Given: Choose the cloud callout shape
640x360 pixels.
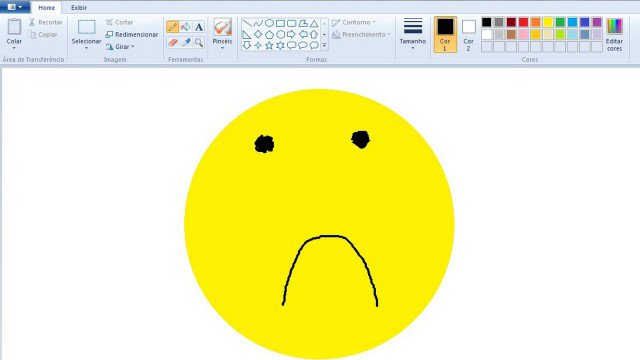Looking at the screenshot, I should [x=314, y=45].
